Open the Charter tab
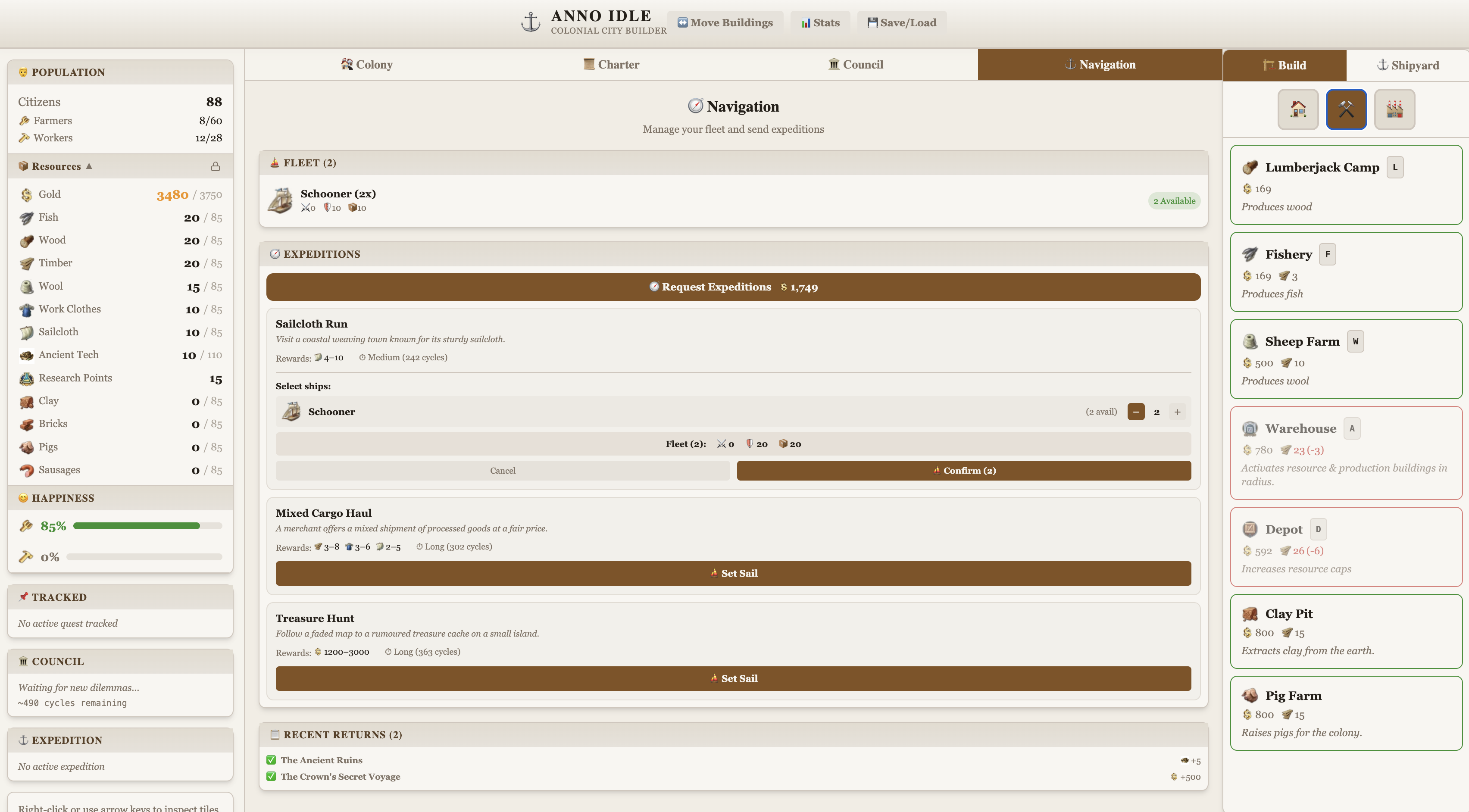1469x812 pixels. coord(611,65)
